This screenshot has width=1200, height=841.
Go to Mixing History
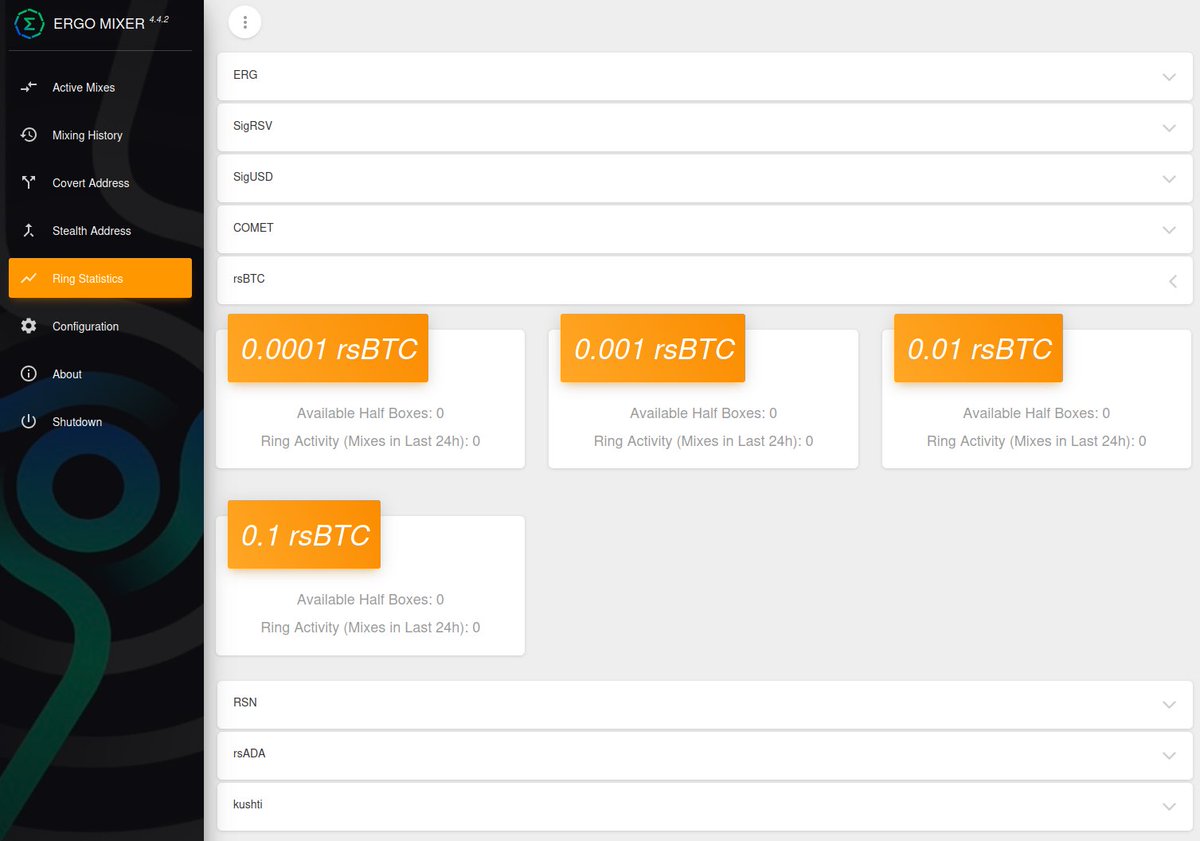pos(100,135)
